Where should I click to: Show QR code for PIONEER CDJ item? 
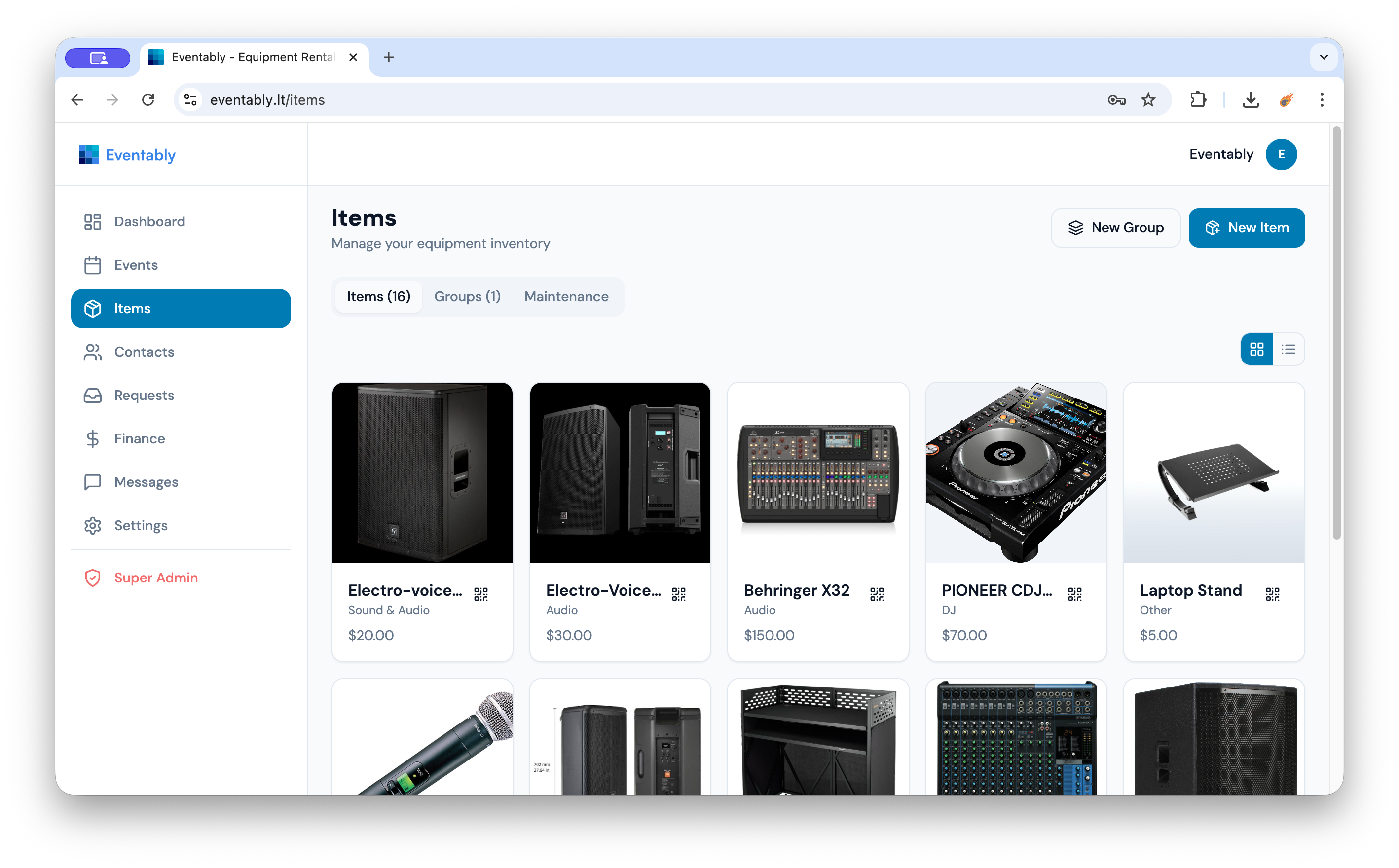point(1074,594)
